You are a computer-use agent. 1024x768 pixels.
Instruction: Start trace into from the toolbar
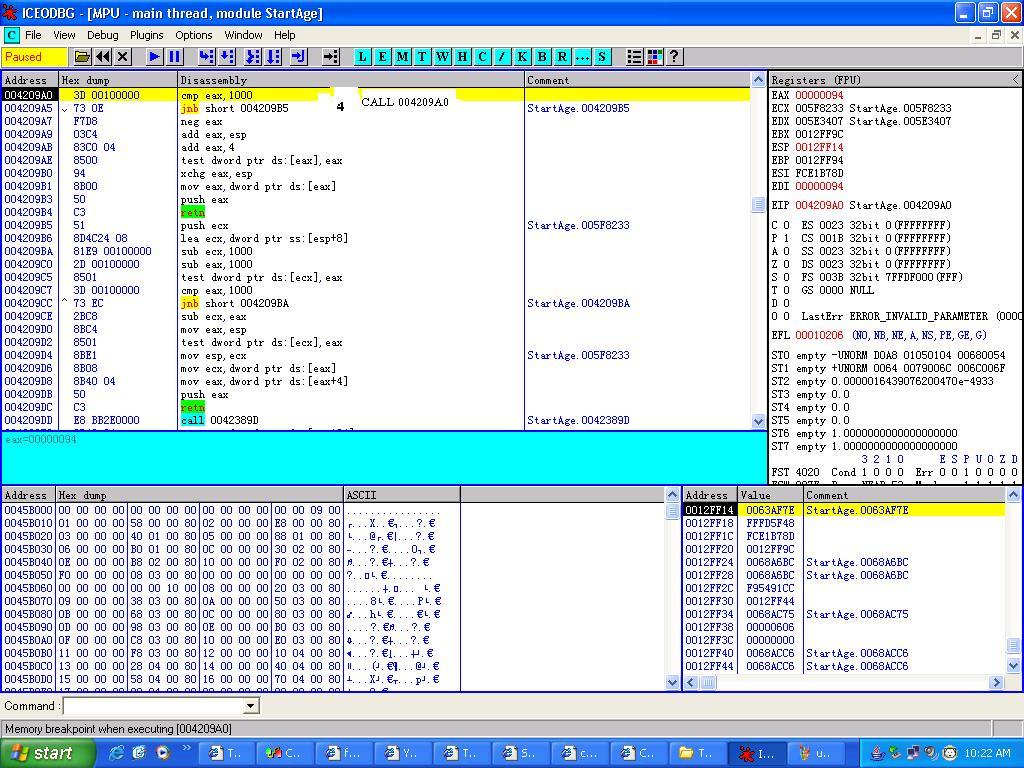point(253,57)
